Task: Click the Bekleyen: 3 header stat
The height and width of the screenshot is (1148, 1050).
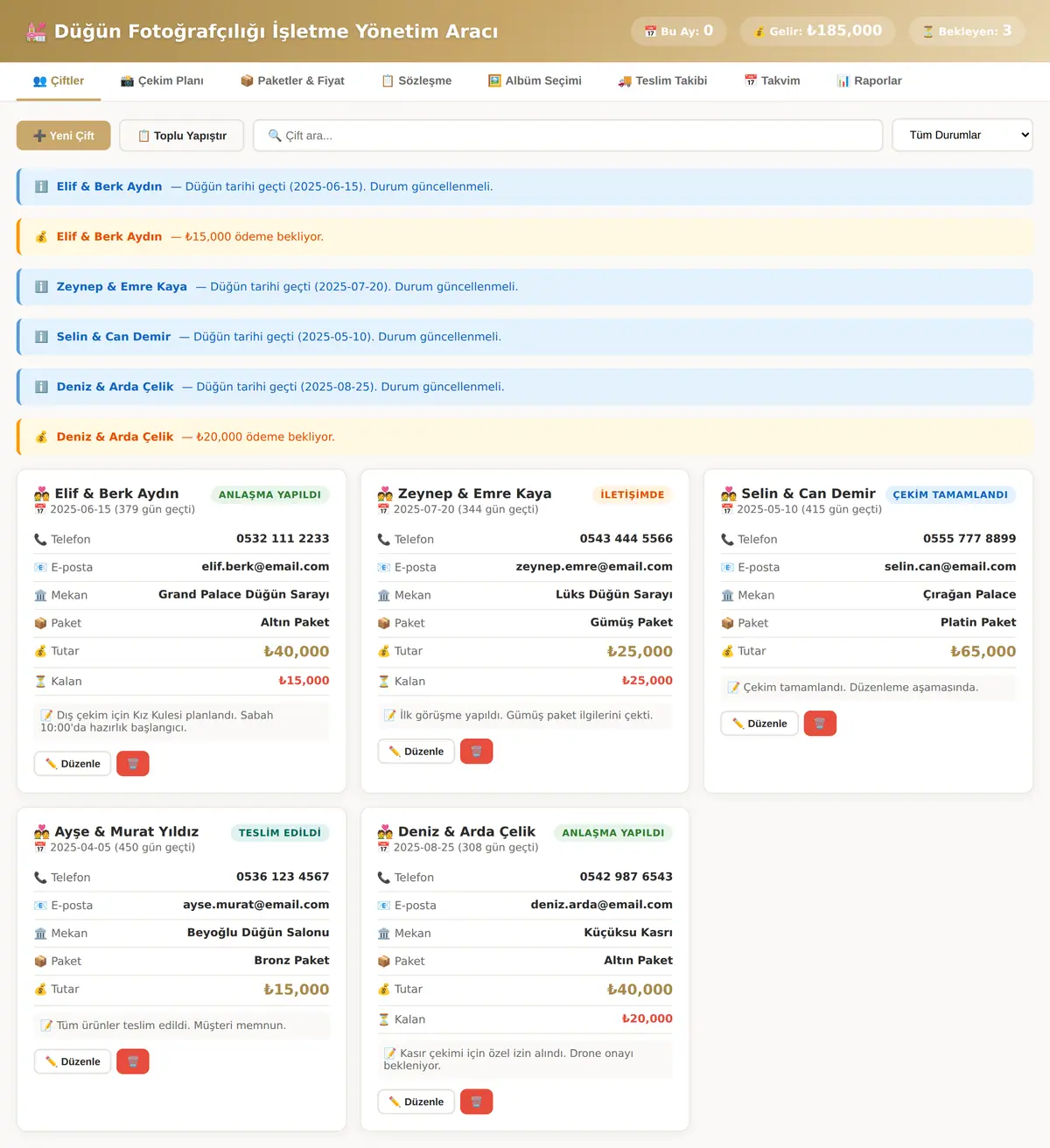Action: pos(967,31)
